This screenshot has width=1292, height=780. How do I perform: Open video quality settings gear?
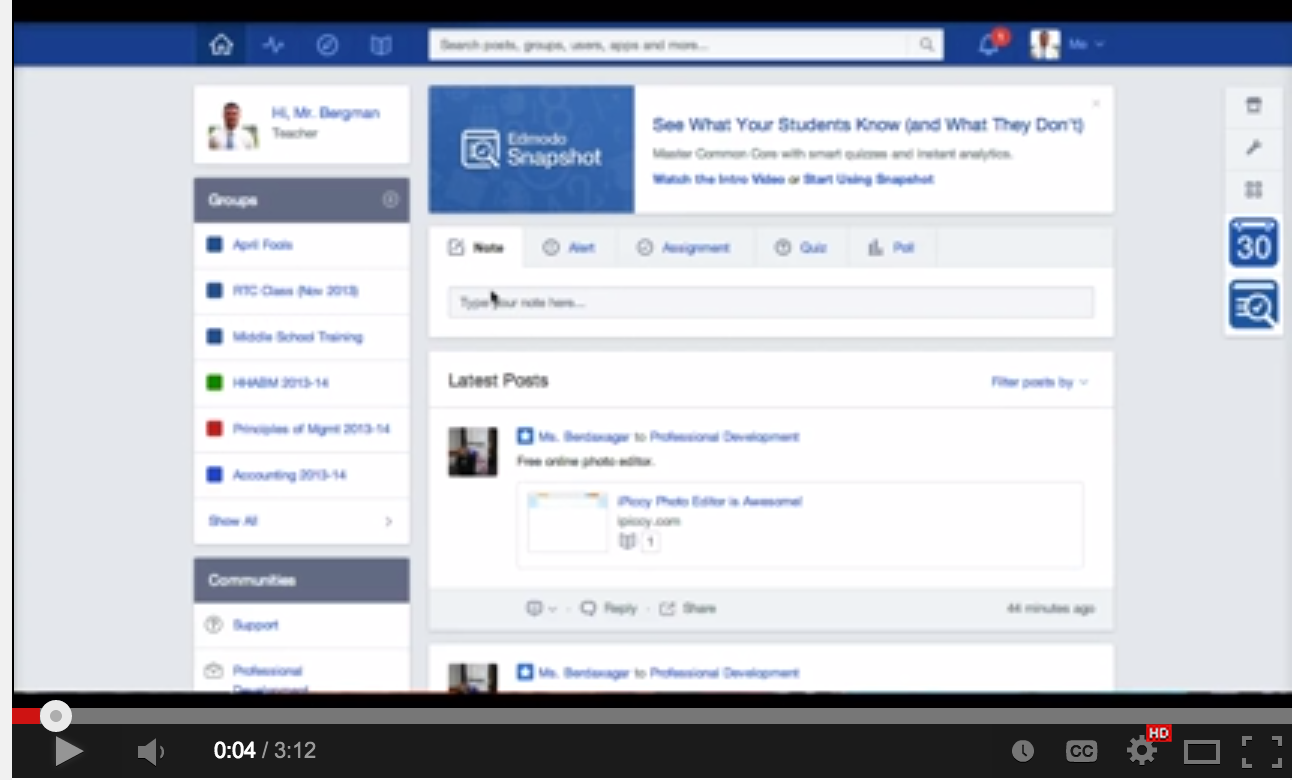click(1142, 751)
